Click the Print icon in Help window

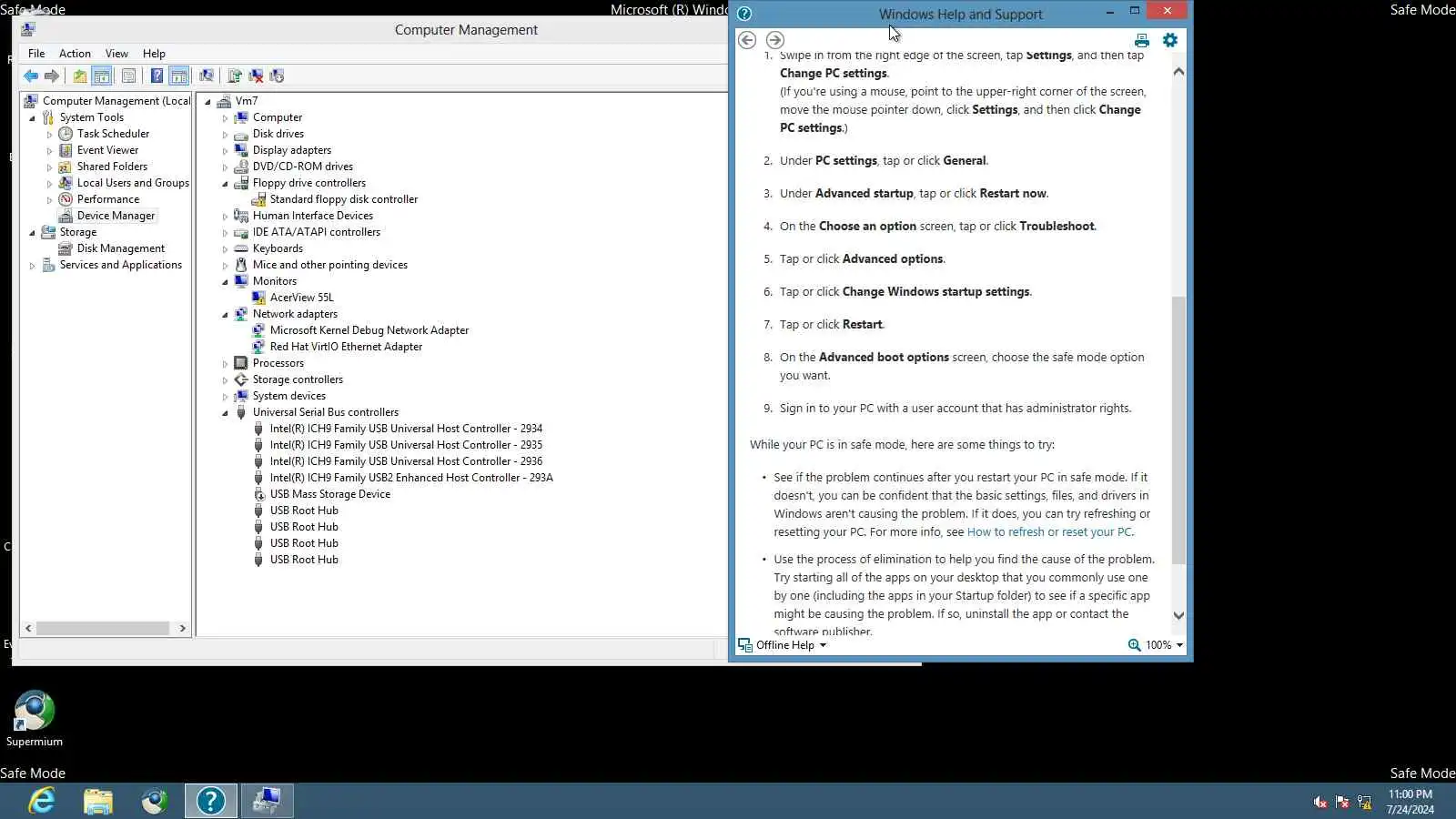[x=1142, y=40]
